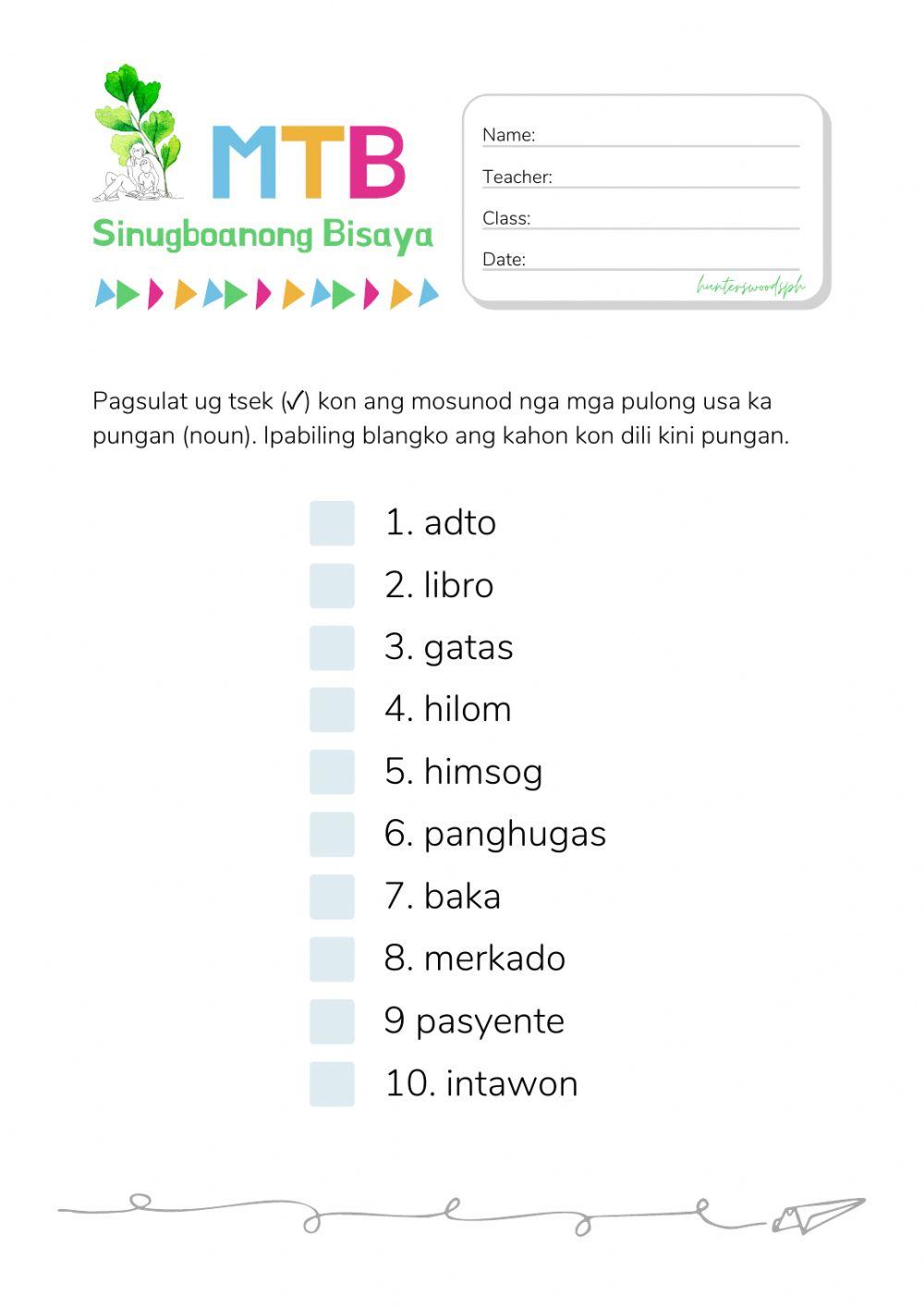
Task: Check the box beside "himsog"
Action: point(332,773)
